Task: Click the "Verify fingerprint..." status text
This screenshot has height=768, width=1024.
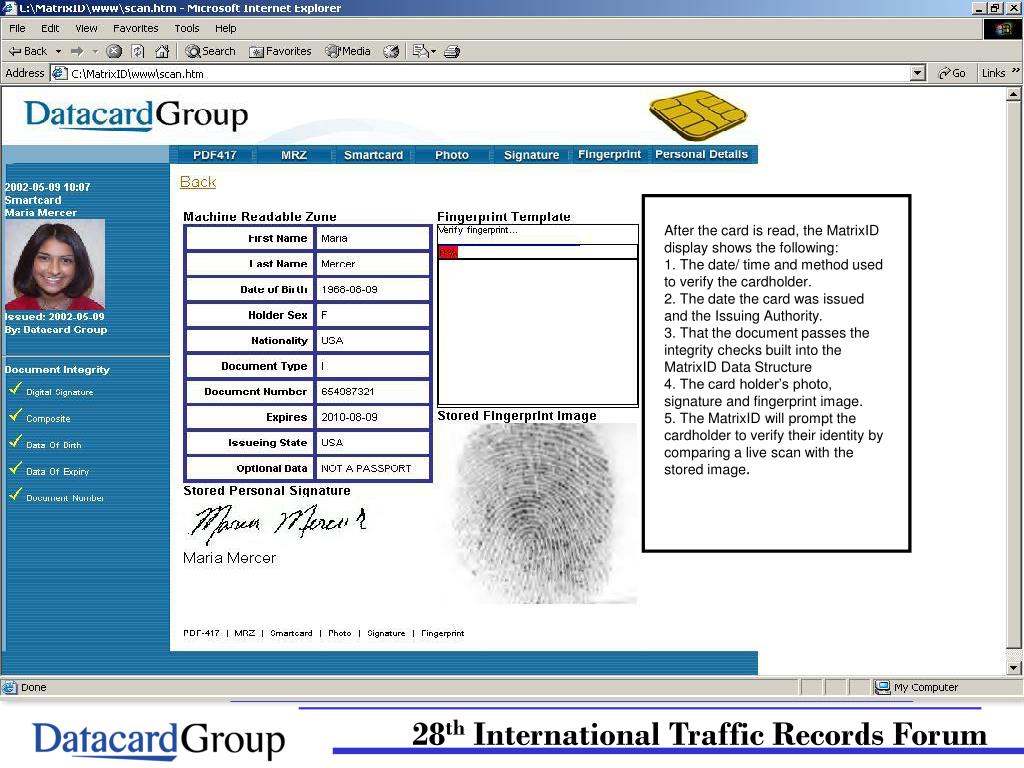Action: (x=478, y=231)
